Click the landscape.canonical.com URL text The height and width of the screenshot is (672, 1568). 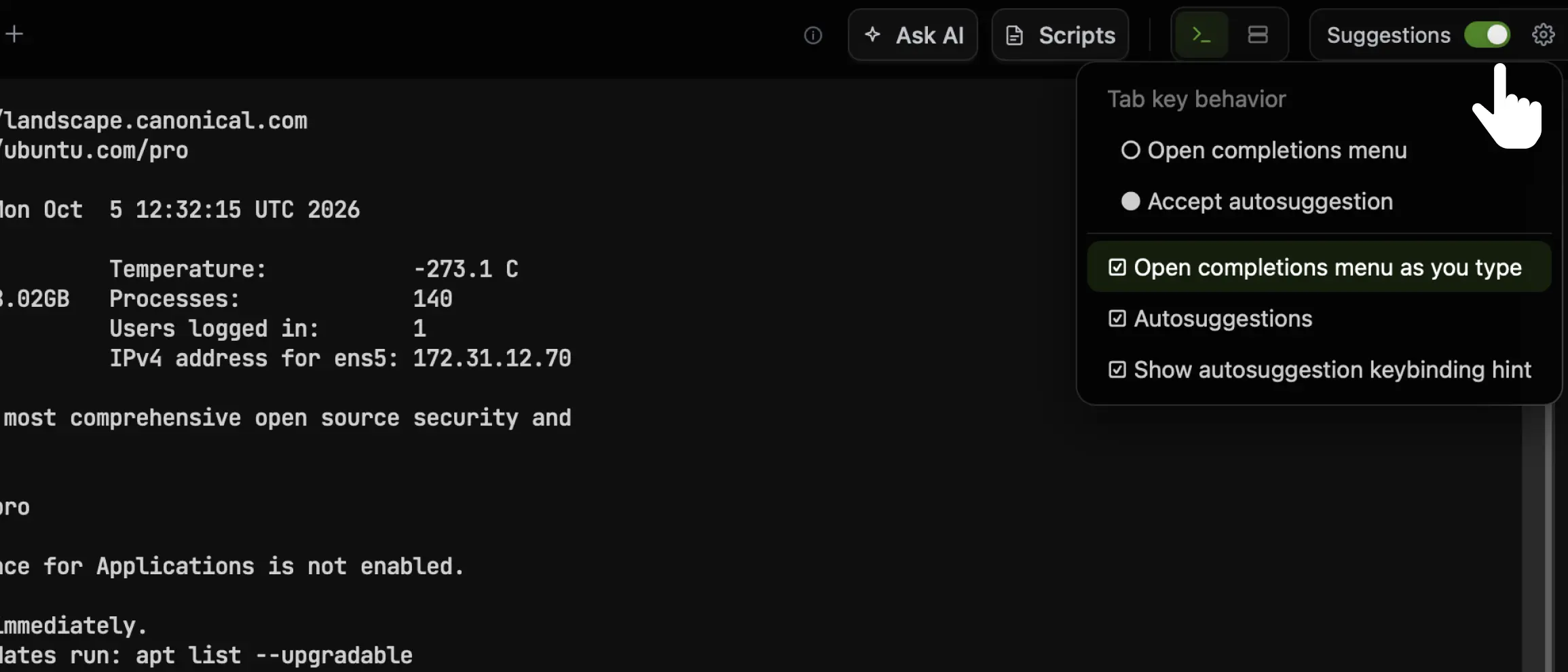[154, 121]
